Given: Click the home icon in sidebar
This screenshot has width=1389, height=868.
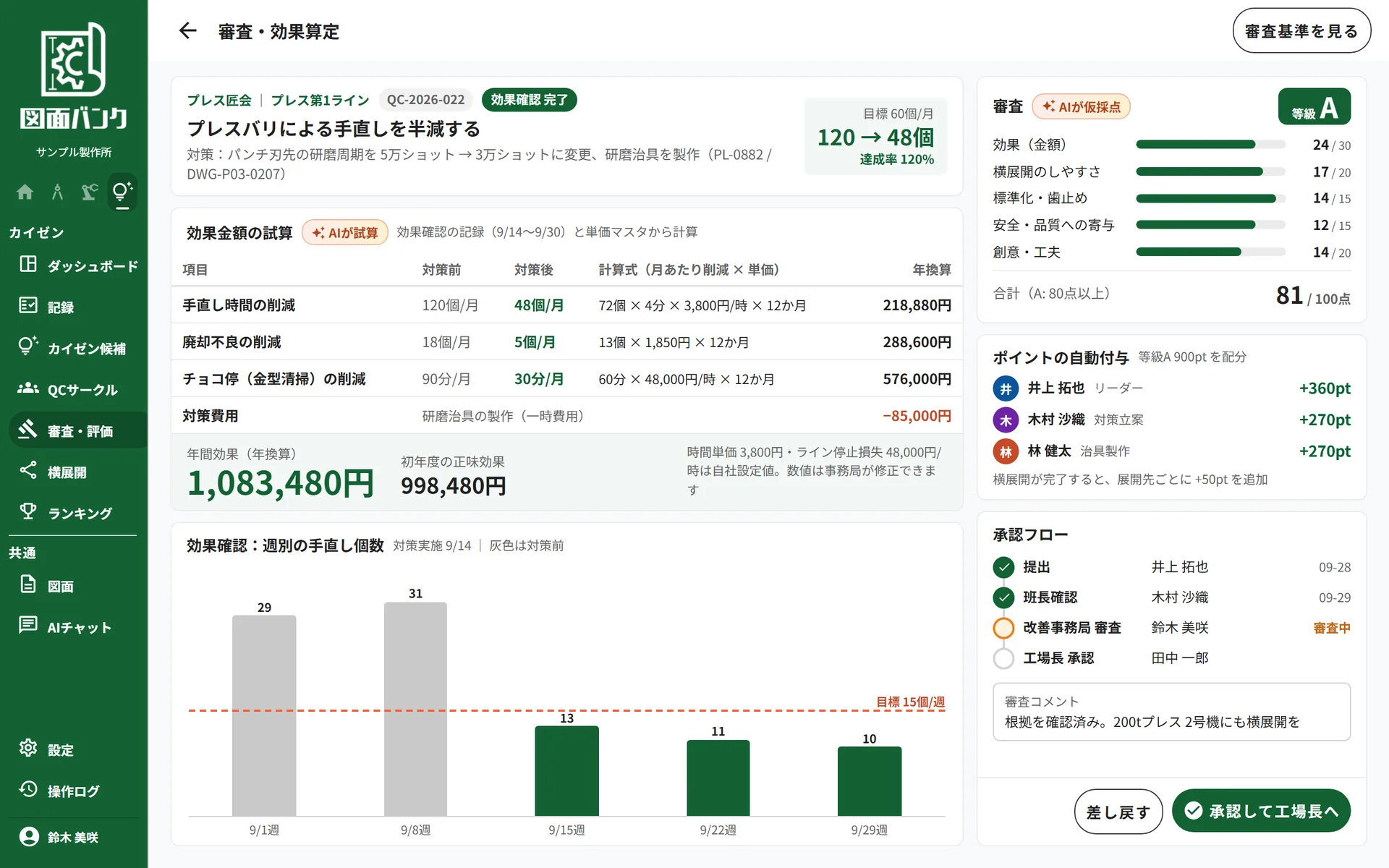Looking at the screenshot, I should pos(25,192).
